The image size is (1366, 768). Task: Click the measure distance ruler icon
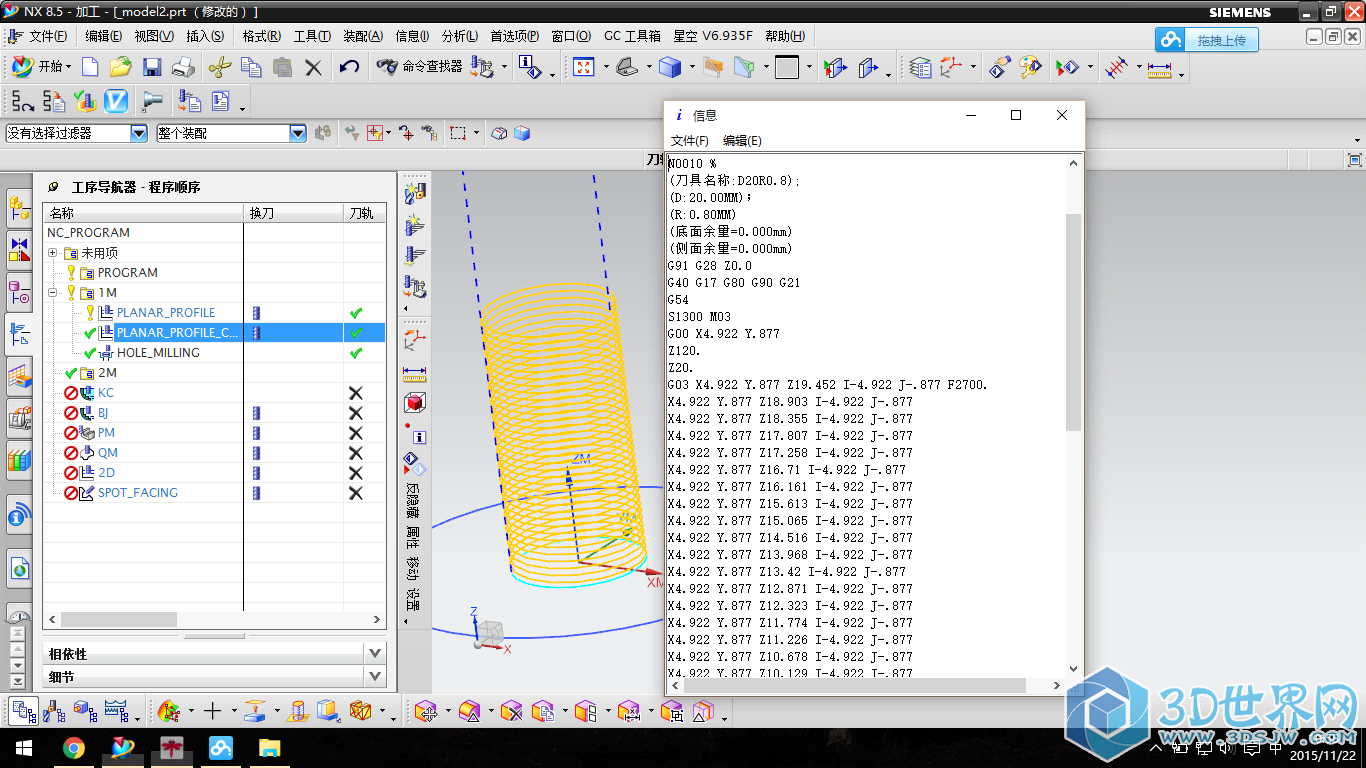tap(1160, 68)
